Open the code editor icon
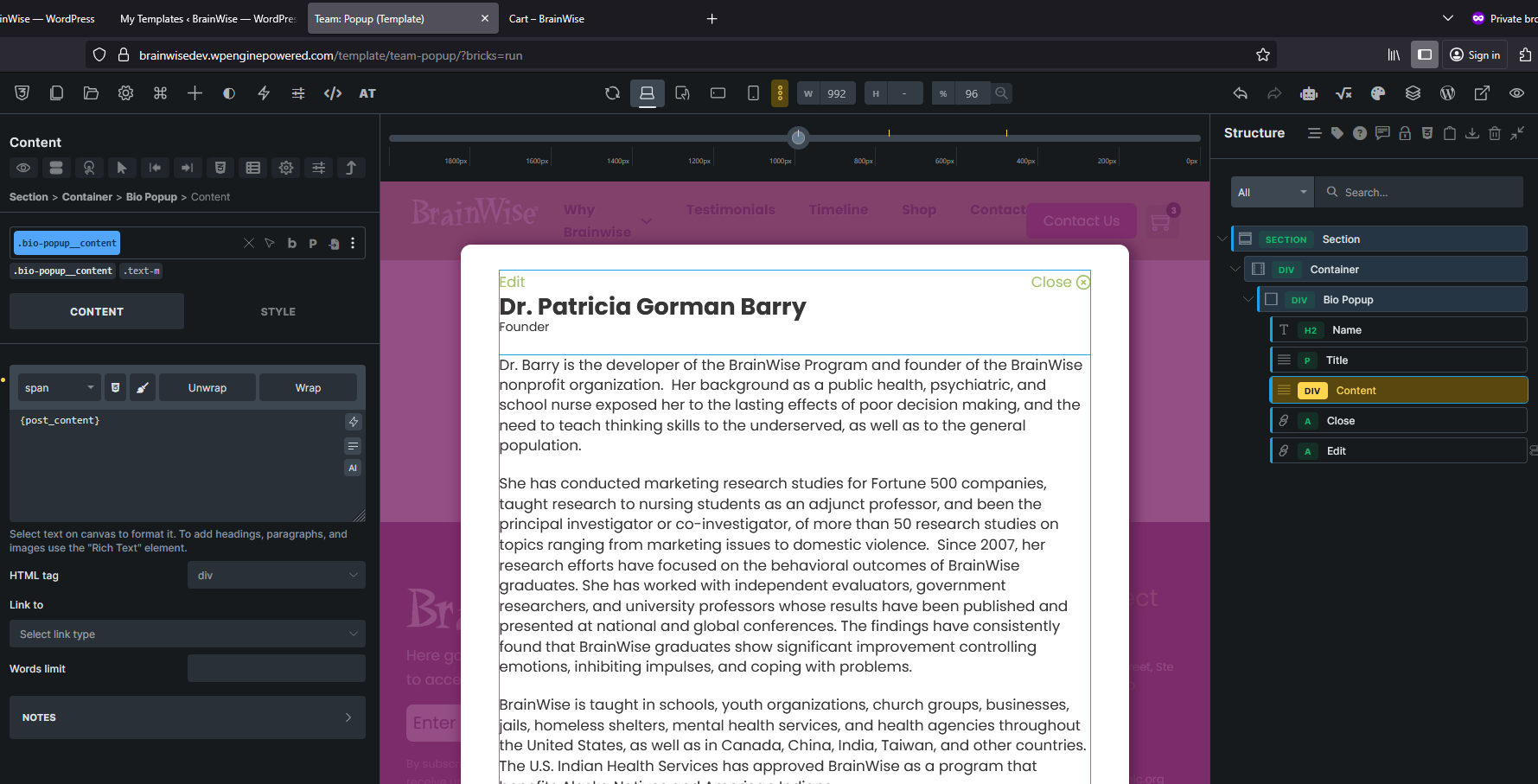Viewport: 1538px width, 784px height. pos(333,93)
